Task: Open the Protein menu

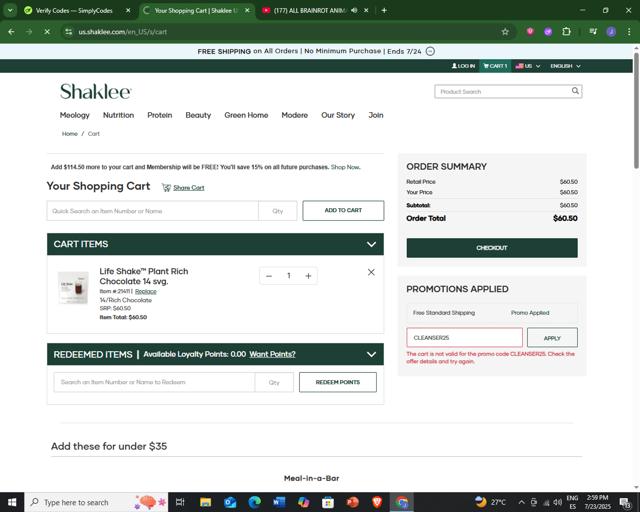Action: coord(160,115)
